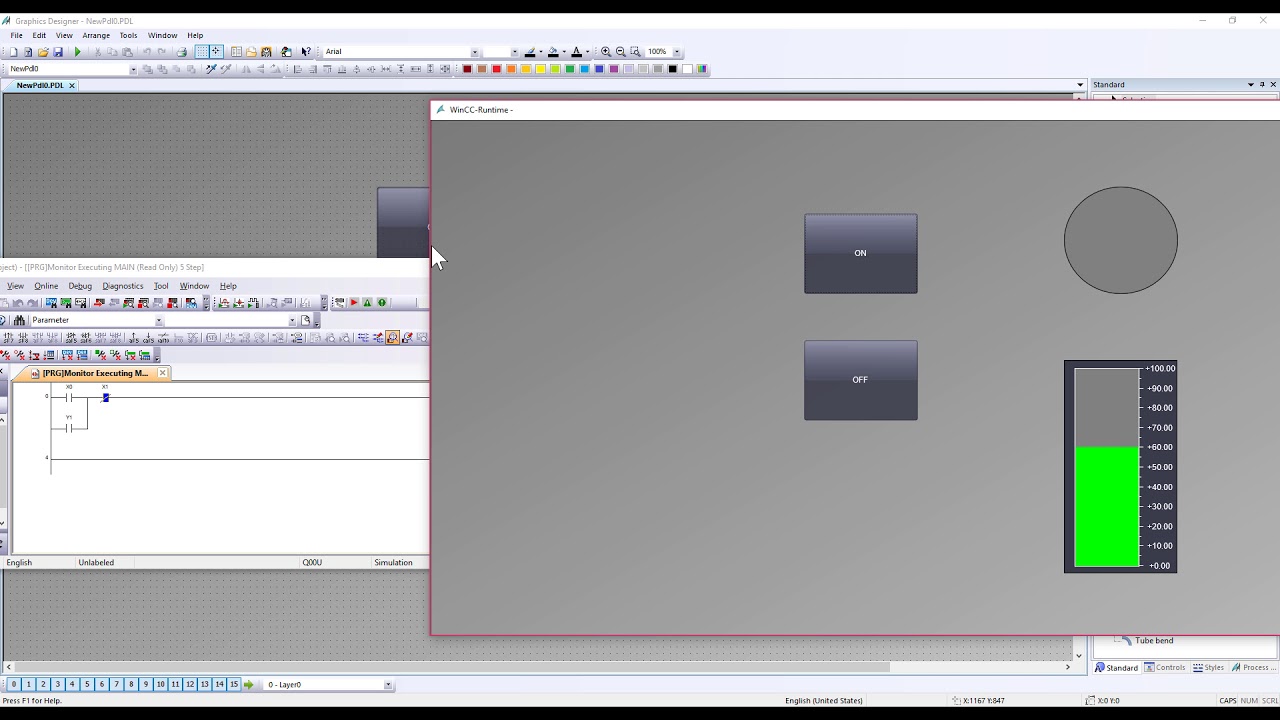Screen dimensions: 1280x720
Task: Click the line color pen icon
Action: [x=530, y=52]
